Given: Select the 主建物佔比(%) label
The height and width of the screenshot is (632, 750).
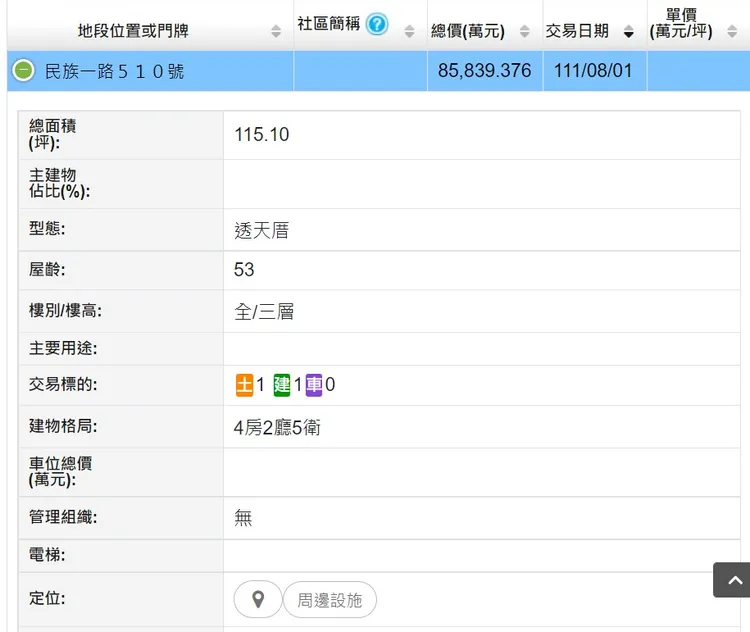Looking at the screenshot, I should 59,183.
